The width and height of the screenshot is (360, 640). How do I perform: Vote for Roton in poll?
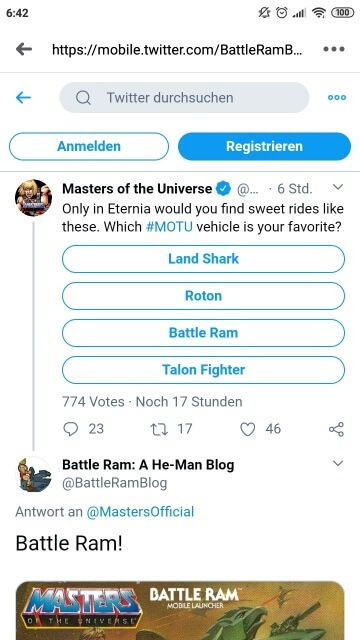click(x=203, y=296)
